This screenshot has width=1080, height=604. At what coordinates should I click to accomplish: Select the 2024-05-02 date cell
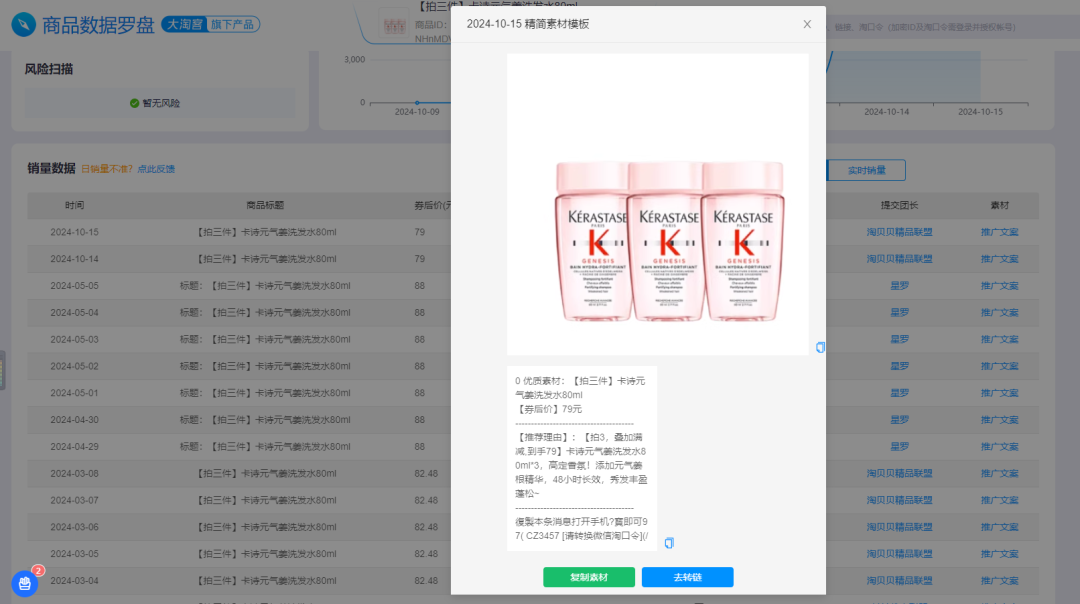tap(74, 366)
